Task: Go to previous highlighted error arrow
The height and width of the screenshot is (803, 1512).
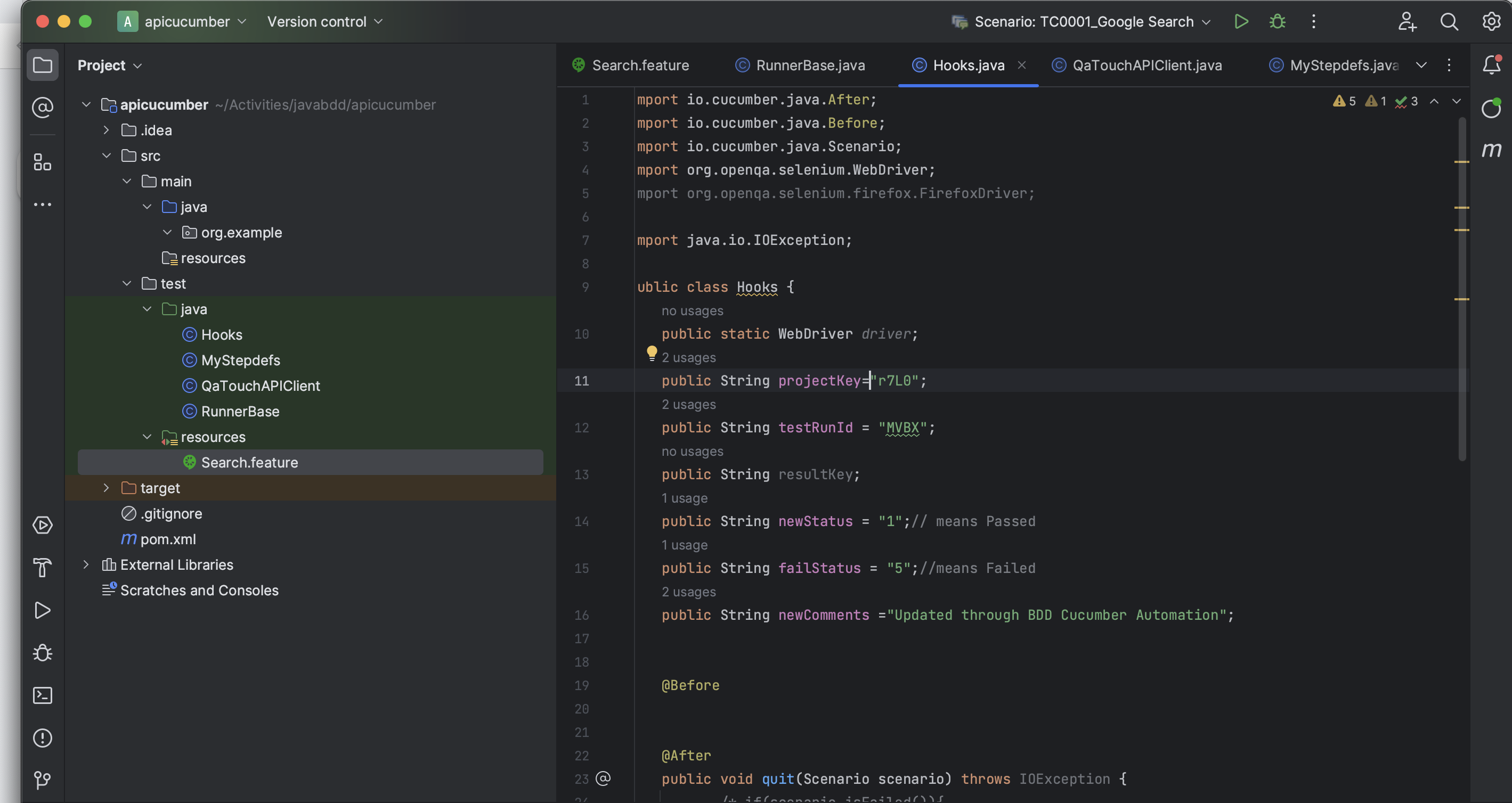Action: pyautogui.click(x=1434, y=102)
